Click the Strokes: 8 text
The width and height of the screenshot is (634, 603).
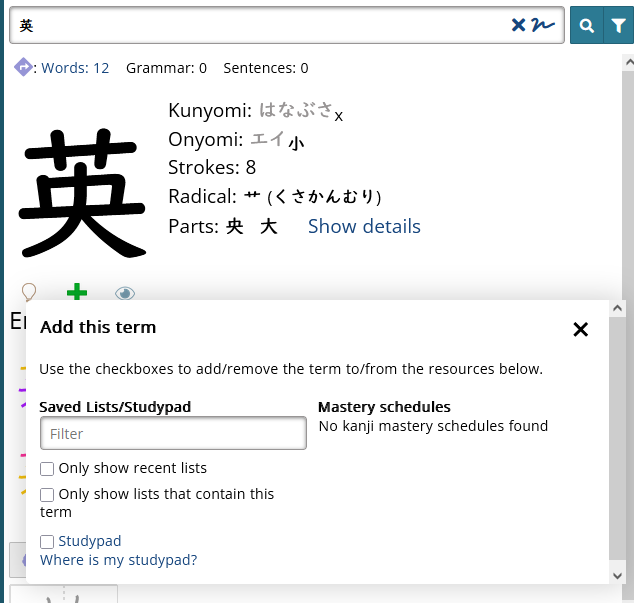[212, 167]
